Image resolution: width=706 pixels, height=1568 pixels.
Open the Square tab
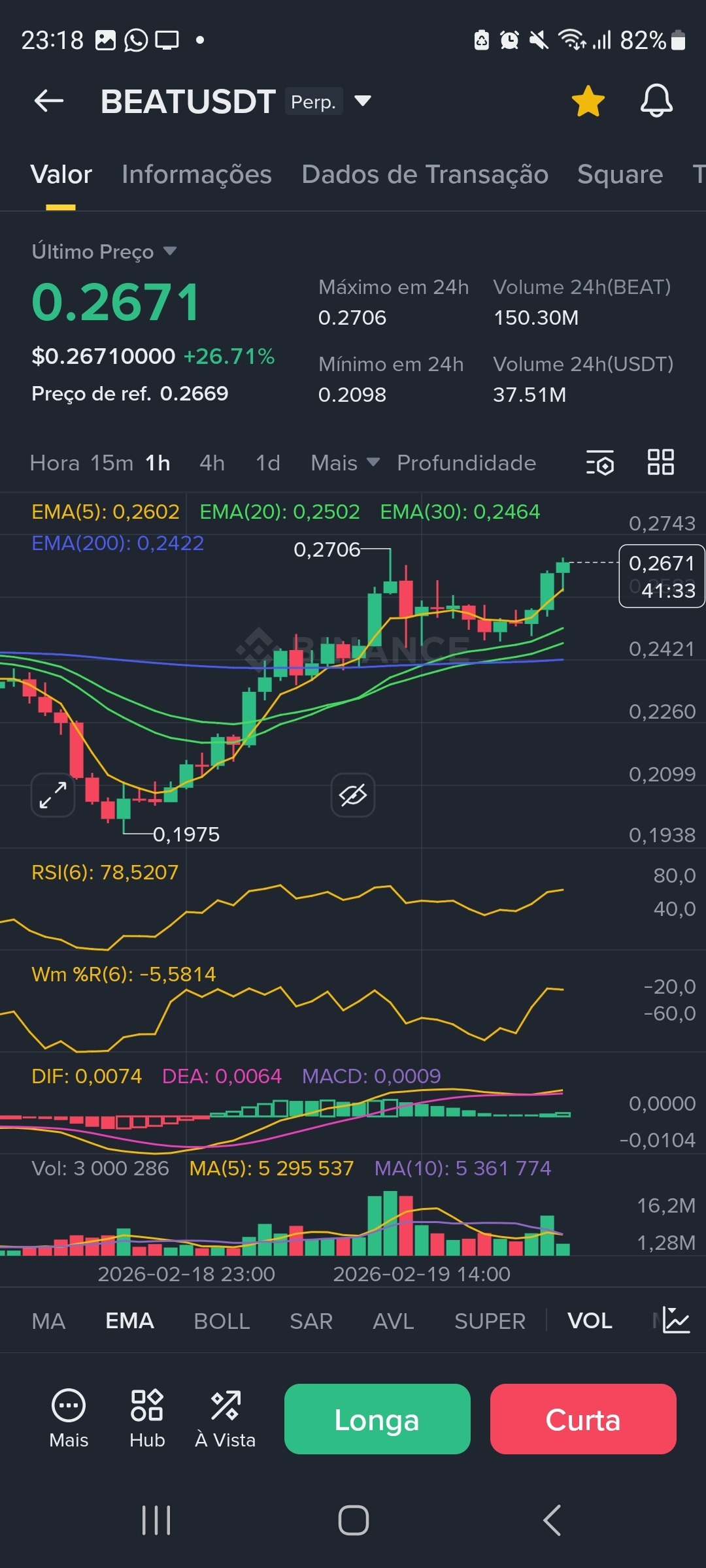[x=620, y=174]
